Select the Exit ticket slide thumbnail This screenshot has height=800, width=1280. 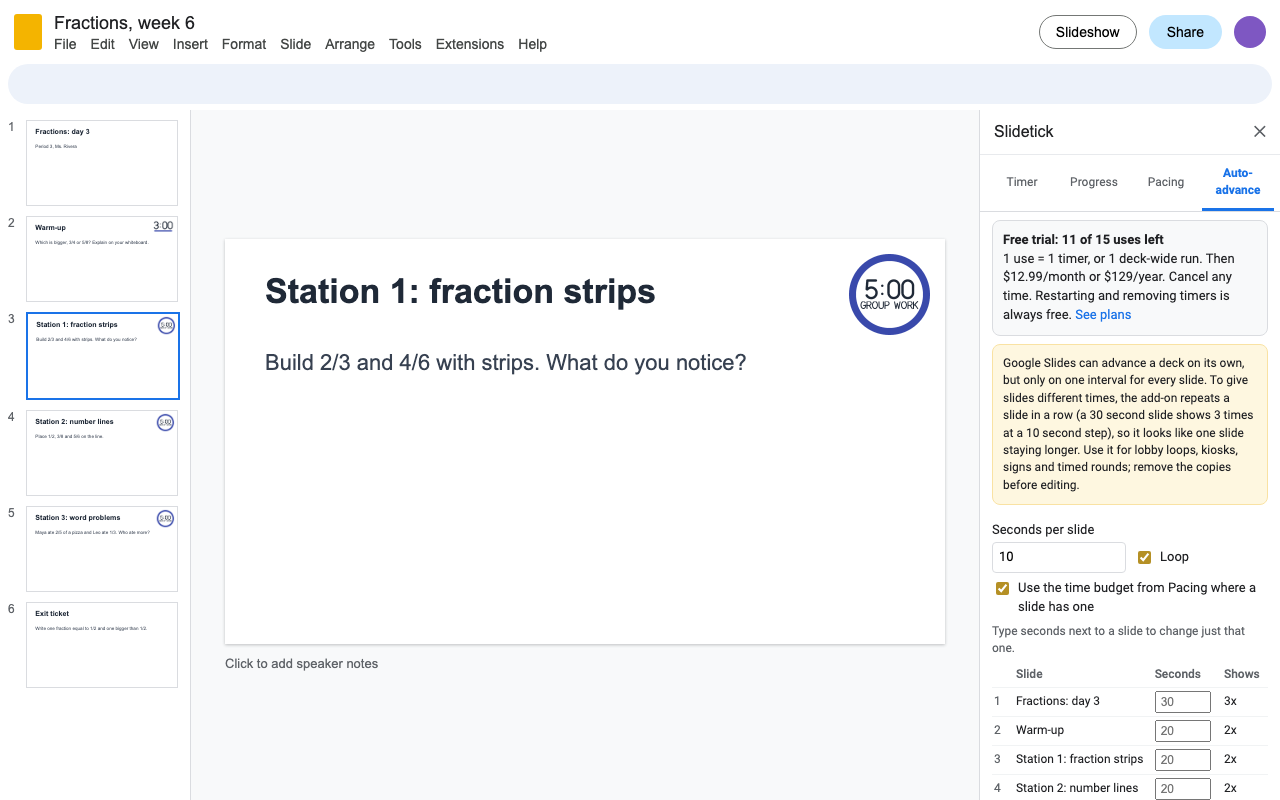[x=102, y=645]
